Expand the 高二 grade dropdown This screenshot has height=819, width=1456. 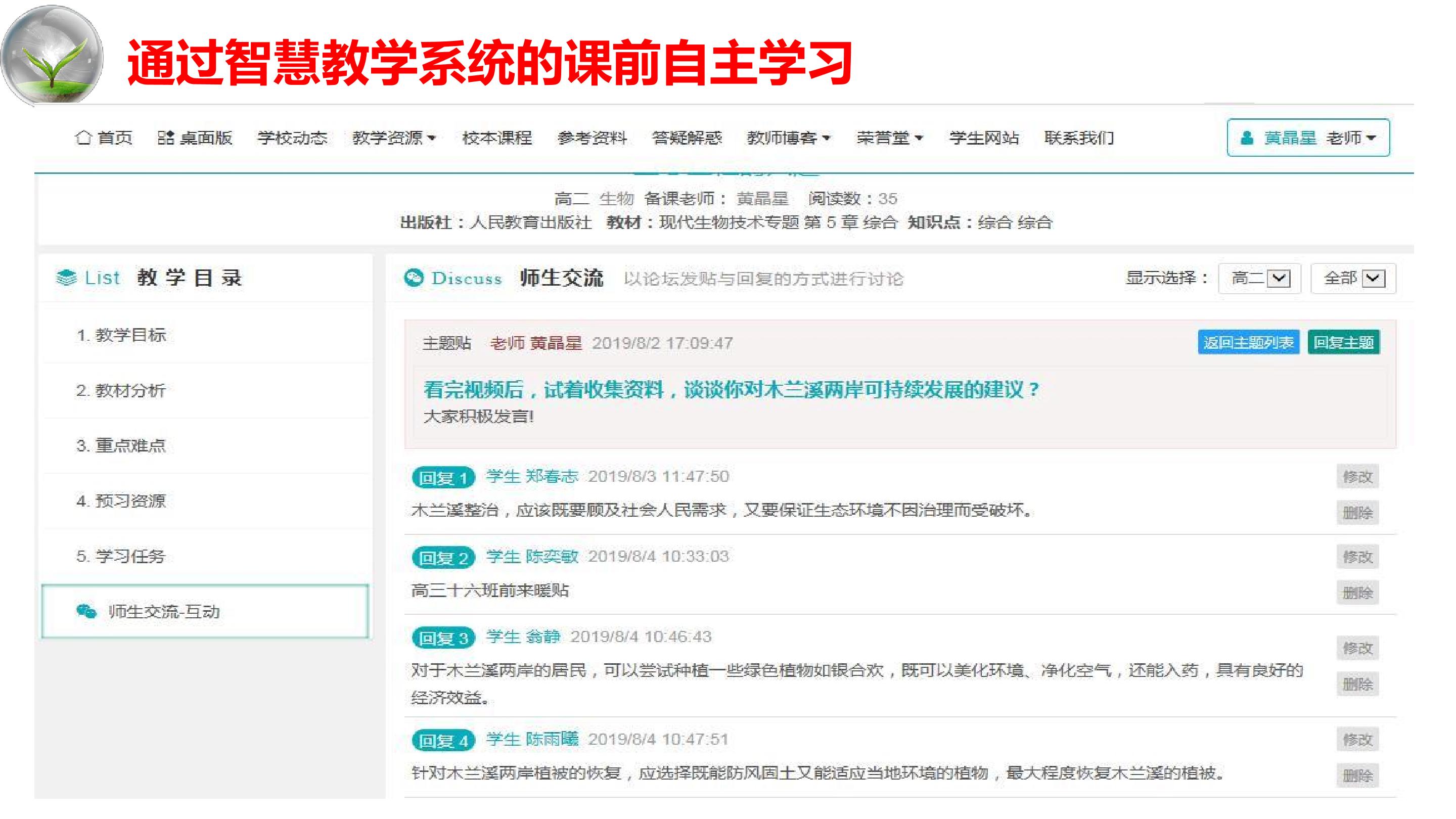pos(1260,278)
